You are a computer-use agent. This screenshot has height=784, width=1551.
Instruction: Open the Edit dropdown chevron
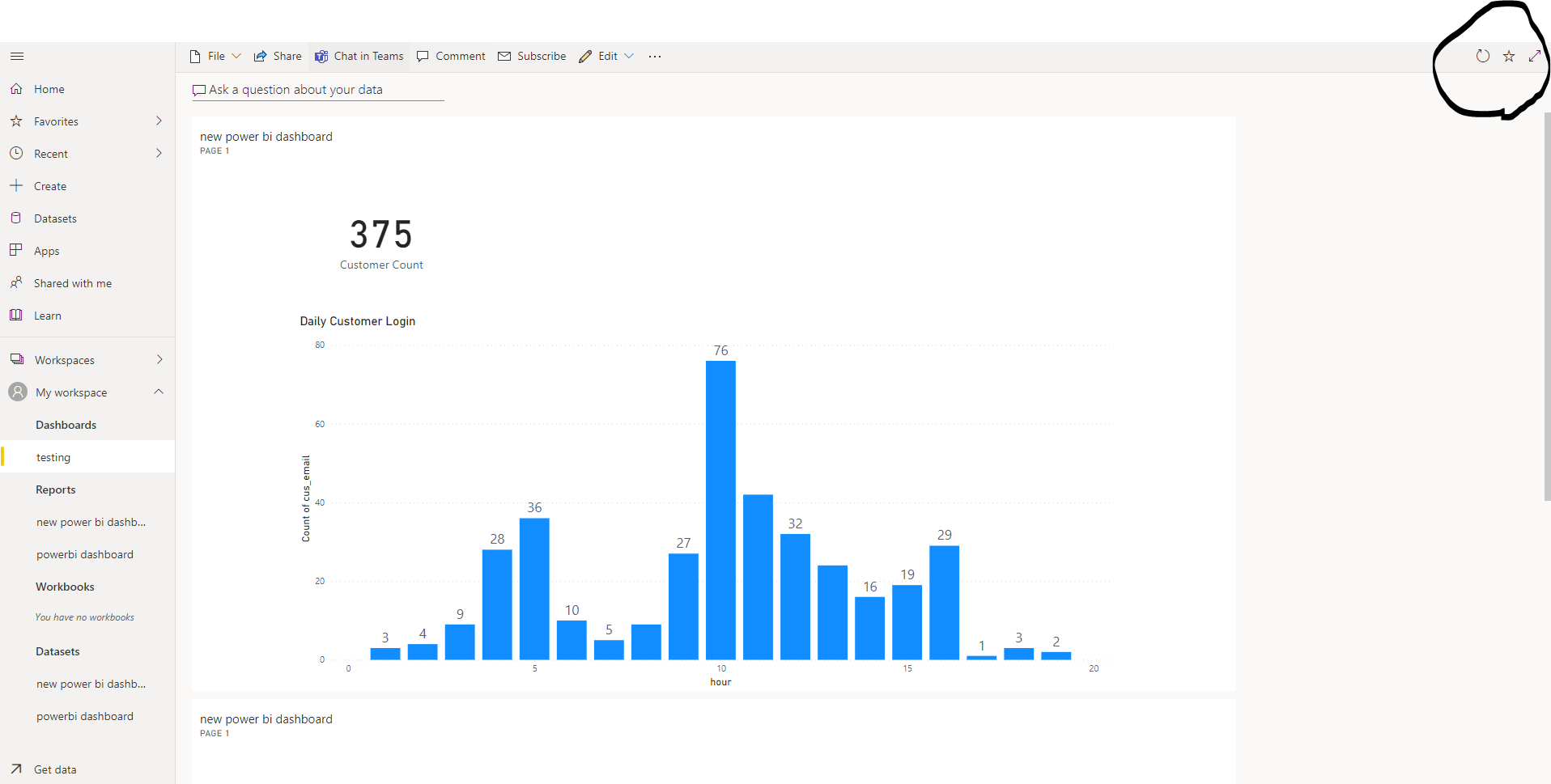coord(629,56)
